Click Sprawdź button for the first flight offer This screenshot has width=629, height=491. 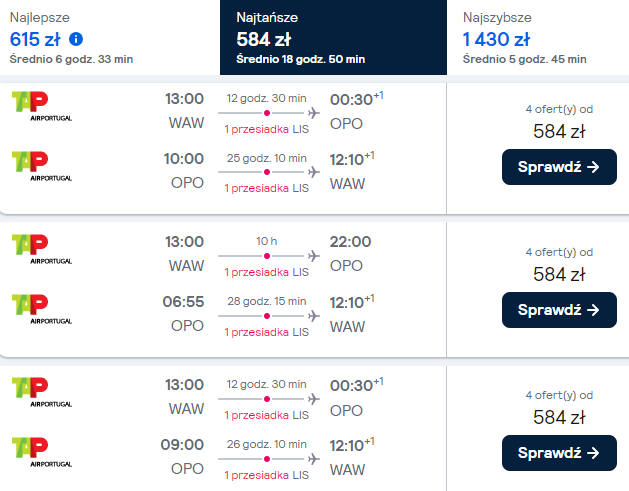click(559, 167)
